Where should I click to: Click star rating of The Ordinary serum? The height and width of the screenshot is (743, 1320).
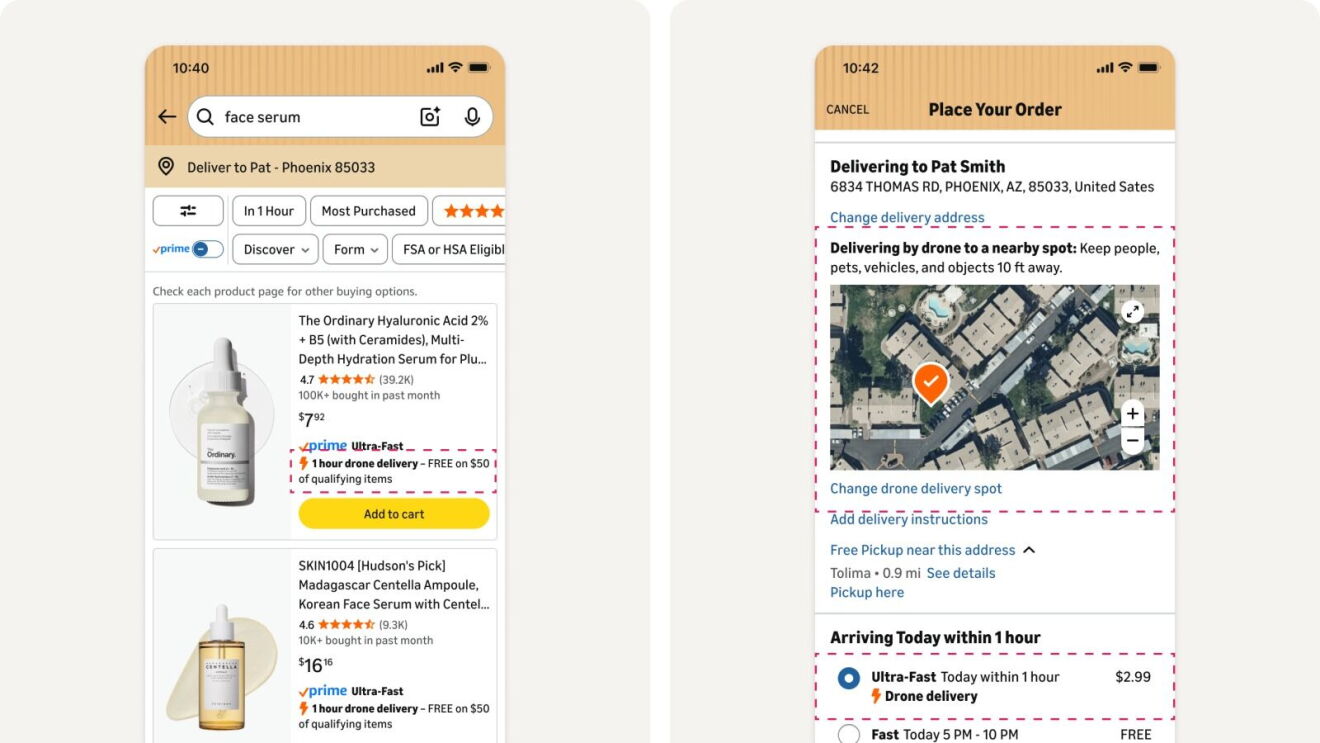(x=346, y=379)
